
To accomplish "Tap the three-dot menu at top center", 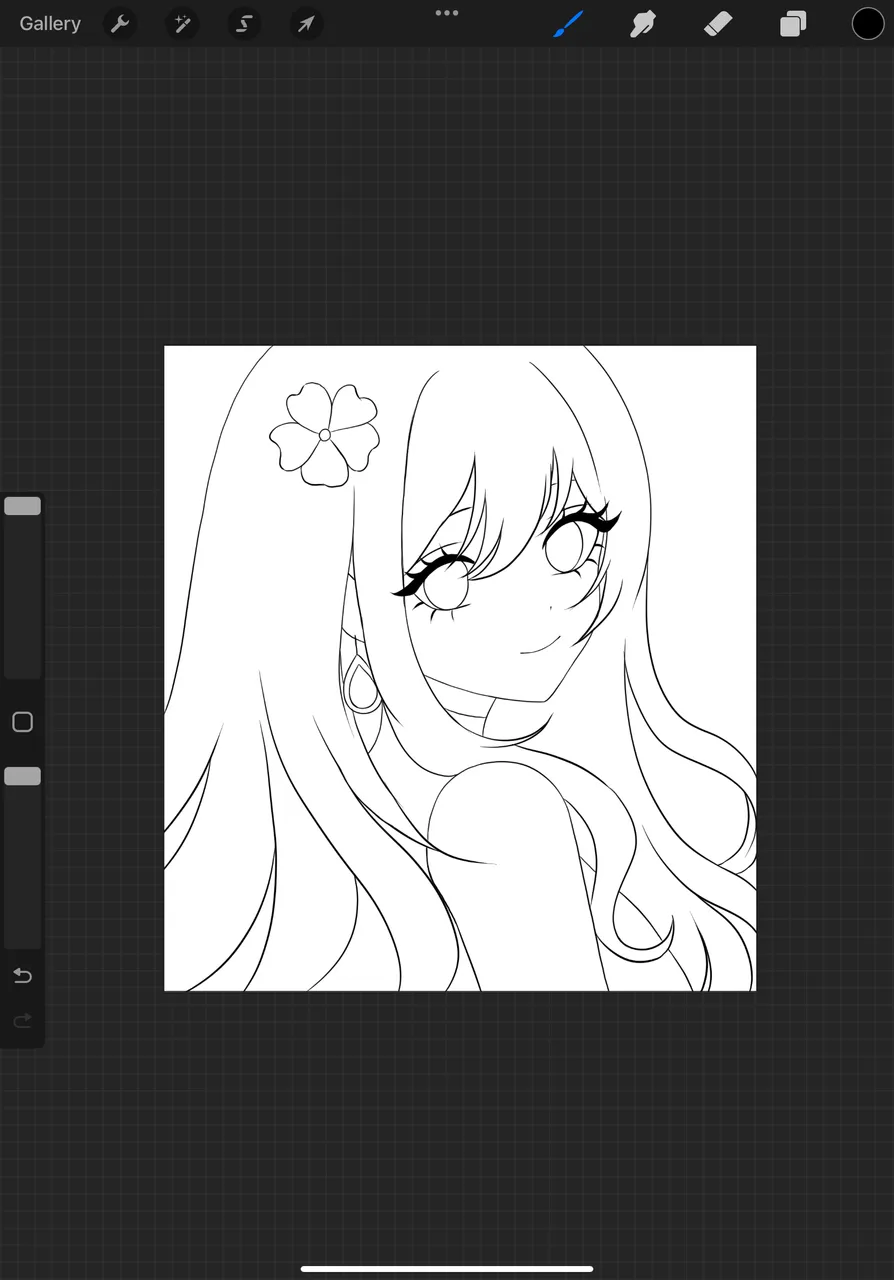I will click(x=447, y=13).
